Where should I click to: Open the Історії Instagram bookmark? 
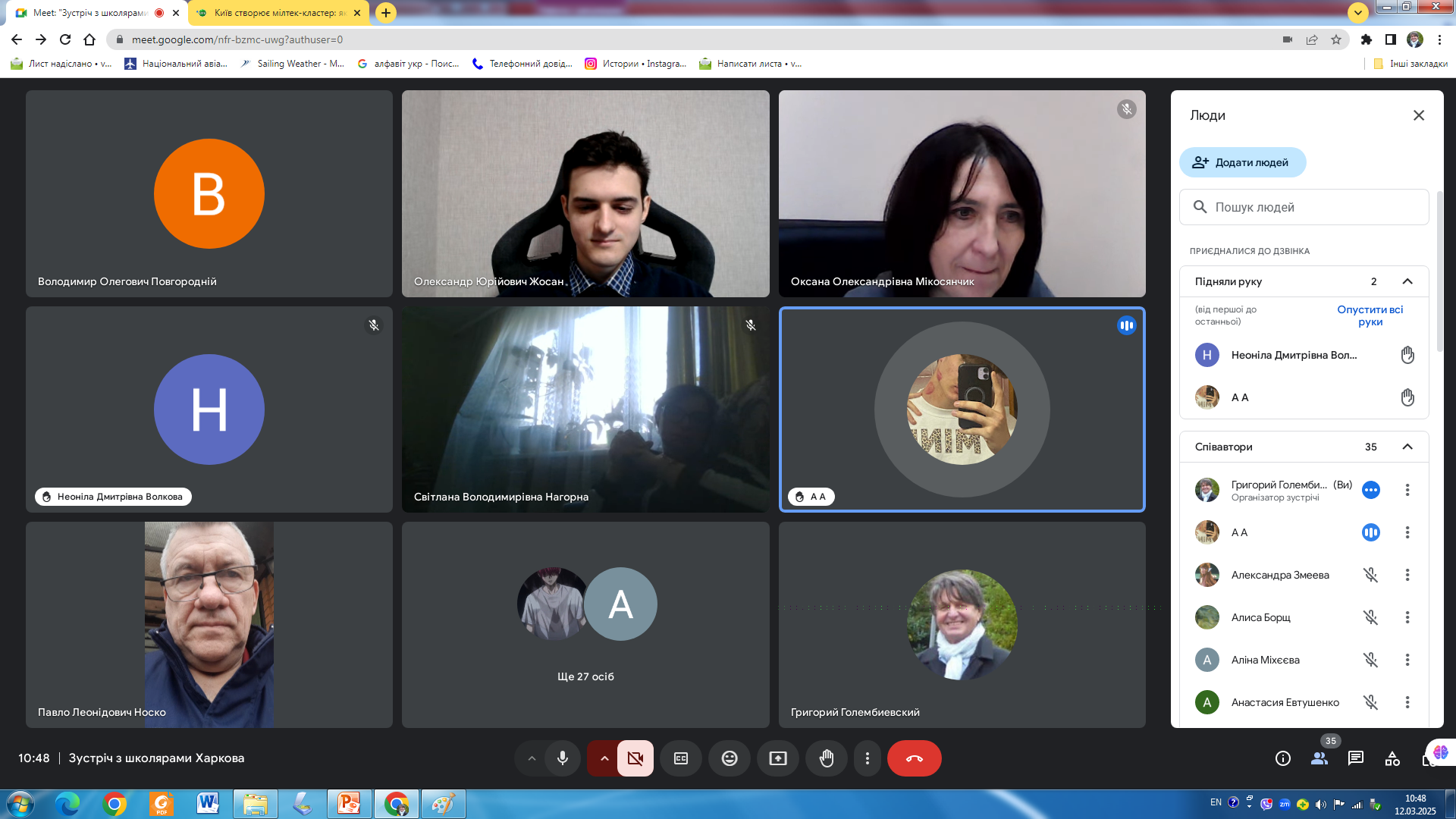(635, 64)
